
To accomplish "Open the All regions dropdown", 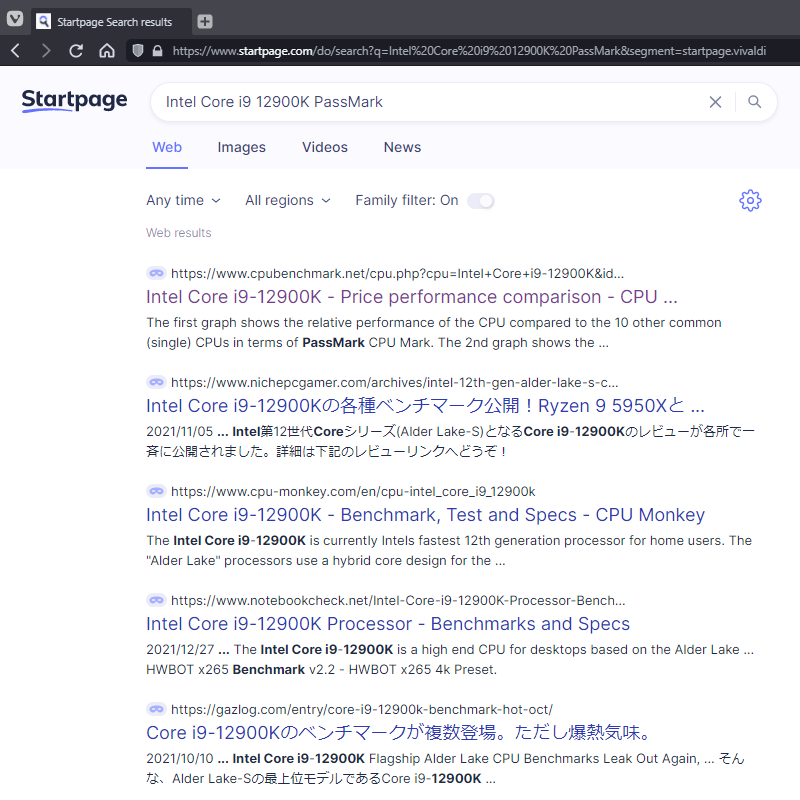I will click(x=288, y=200).
